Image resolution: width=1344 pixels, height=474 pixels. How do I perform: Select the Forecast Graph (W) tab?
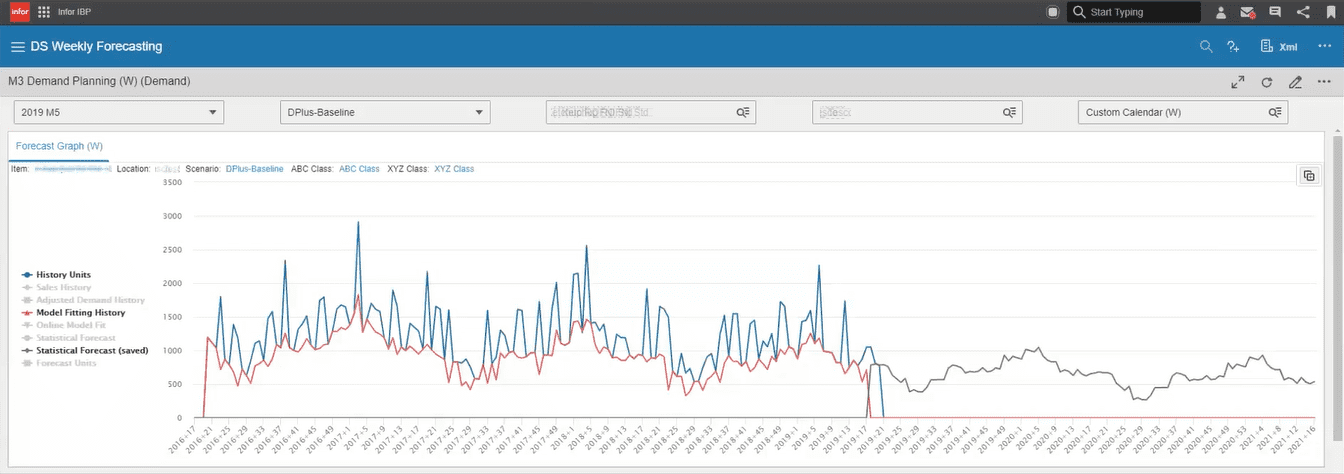click(59, 146)
